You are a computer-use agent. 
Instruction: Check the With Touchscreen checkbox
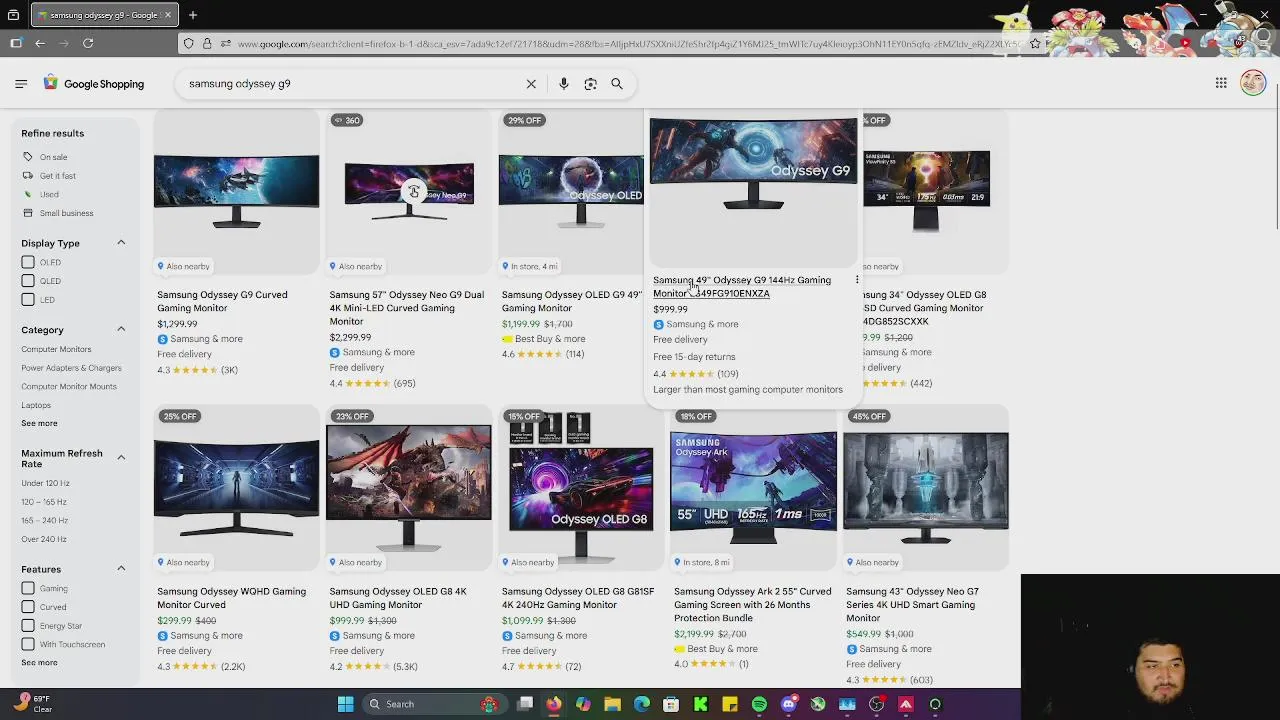click(x=28, y=644)
